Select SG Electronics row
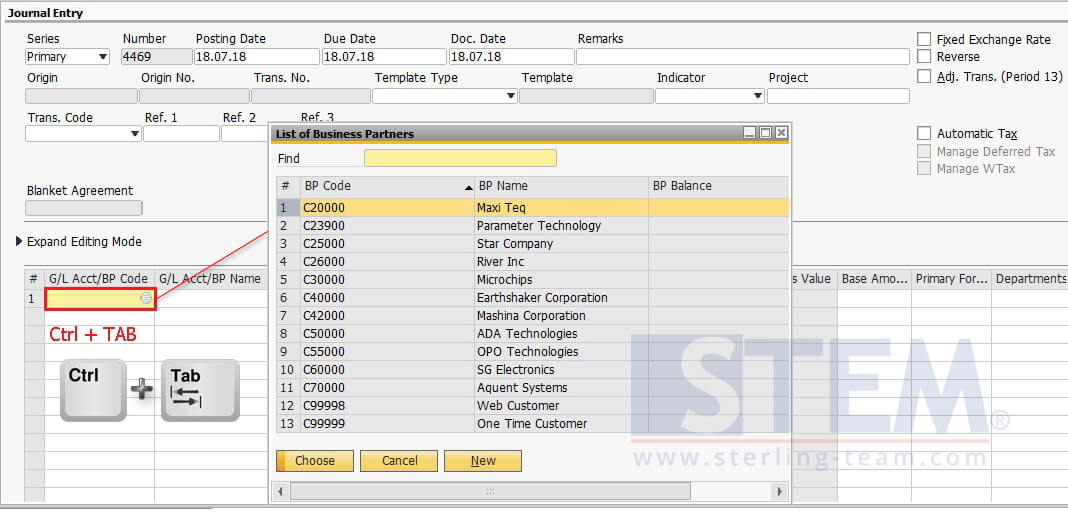 [533, 370]
